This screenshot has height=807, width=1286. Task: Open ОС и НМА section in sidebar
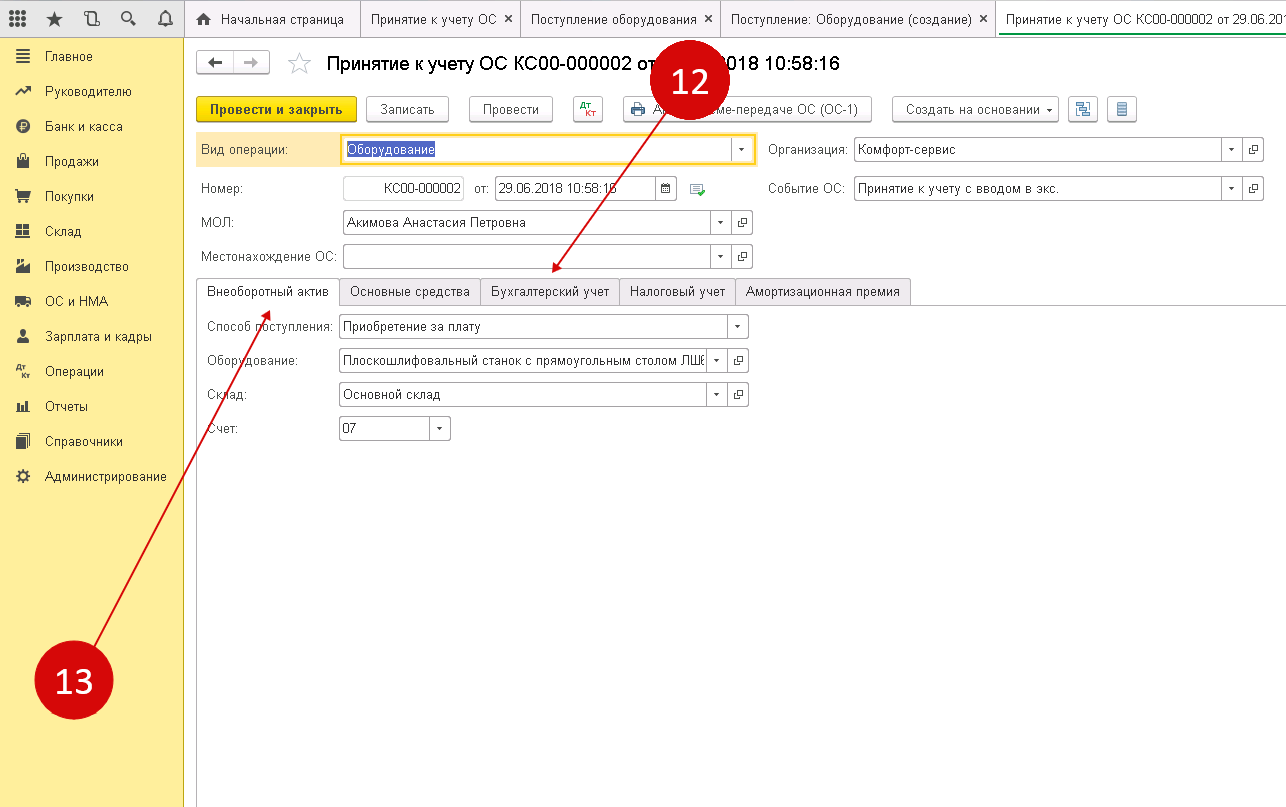tap(76, 301)
